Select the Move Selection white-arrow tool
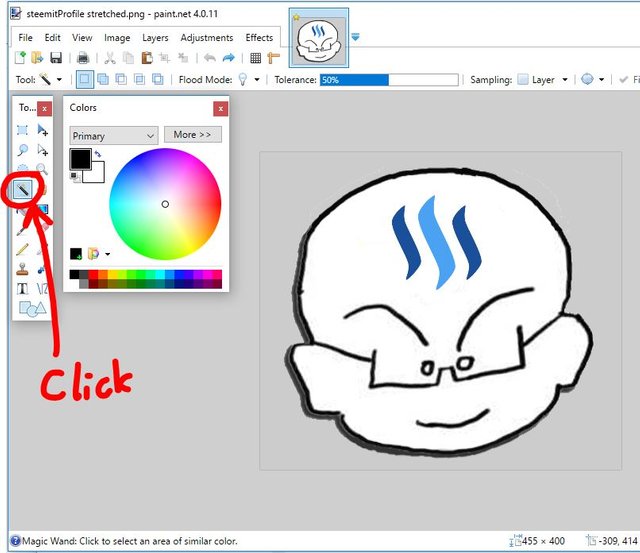The width and height of the screenshot is (640, 553). 42,150
